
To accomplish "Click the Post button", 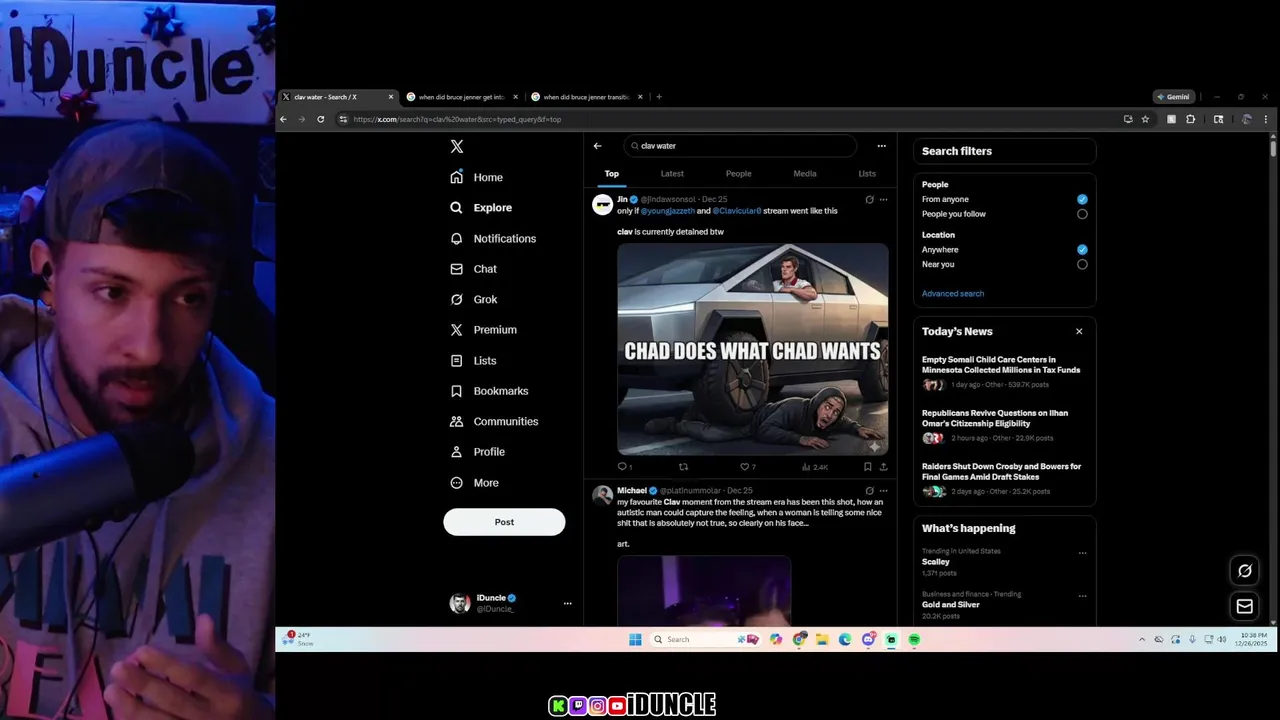I will [504, 521].
